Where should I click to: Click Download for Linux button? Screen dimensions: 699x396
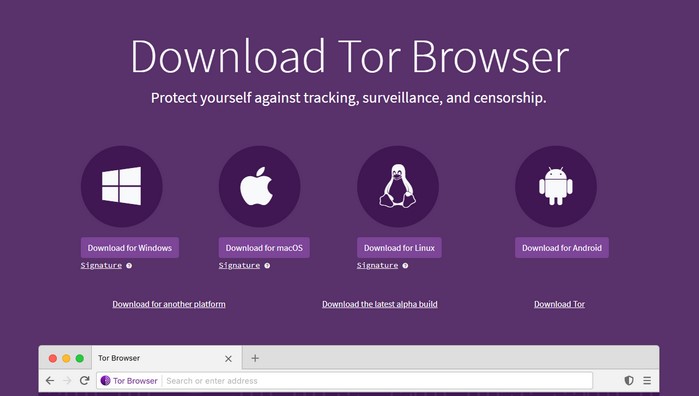[399, 248]
